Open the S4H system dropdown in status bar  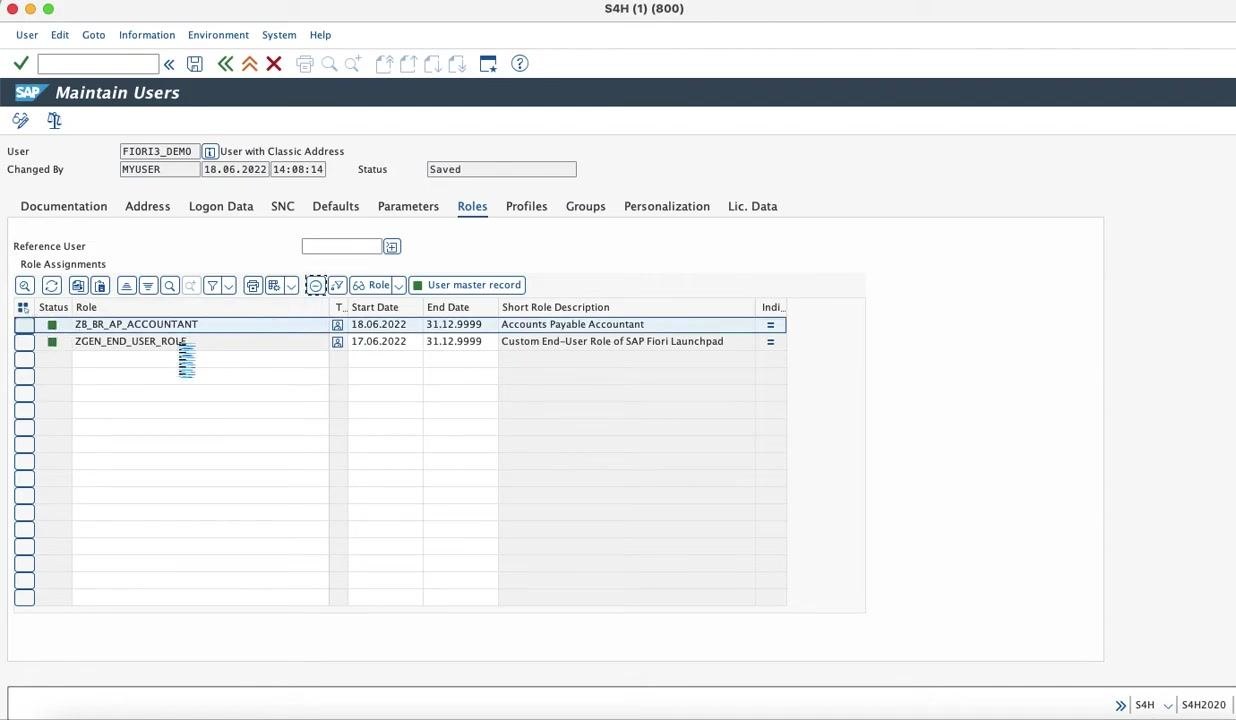click(1167, 706)
